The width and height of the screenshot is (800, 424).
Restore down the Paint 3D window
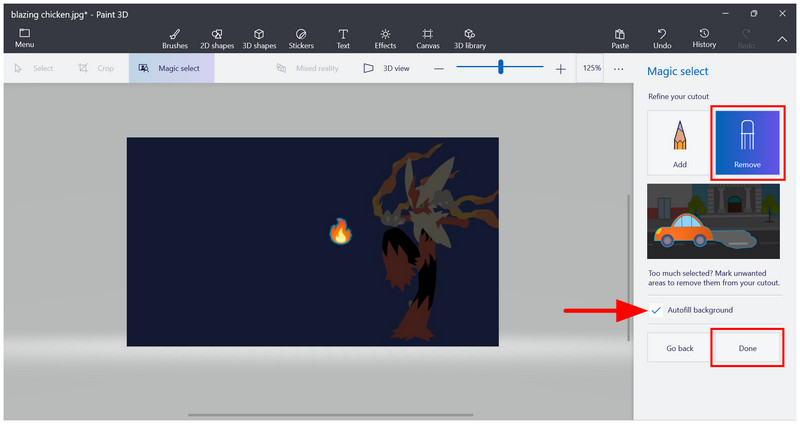(x=754, y=14)
